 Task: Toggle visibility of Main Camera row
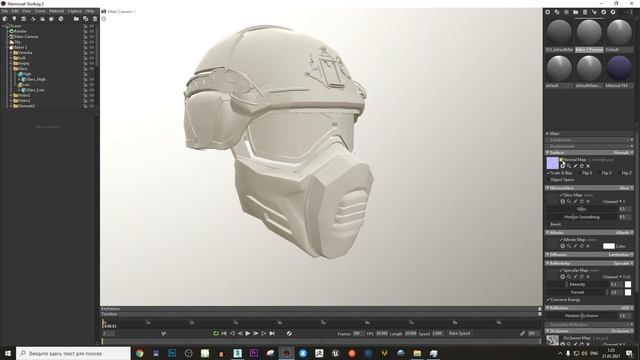(91, 37)
